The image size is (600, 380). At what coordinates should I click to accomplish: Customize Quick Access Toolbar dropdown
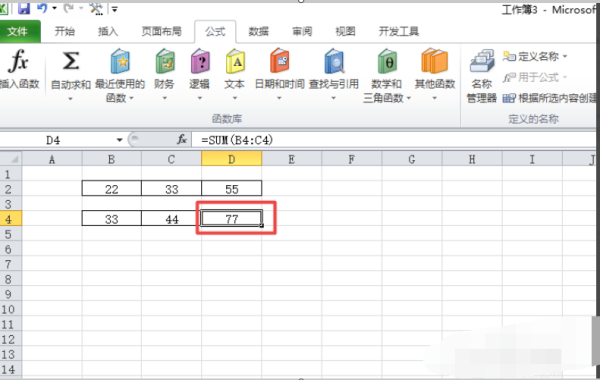pos(115,8)
